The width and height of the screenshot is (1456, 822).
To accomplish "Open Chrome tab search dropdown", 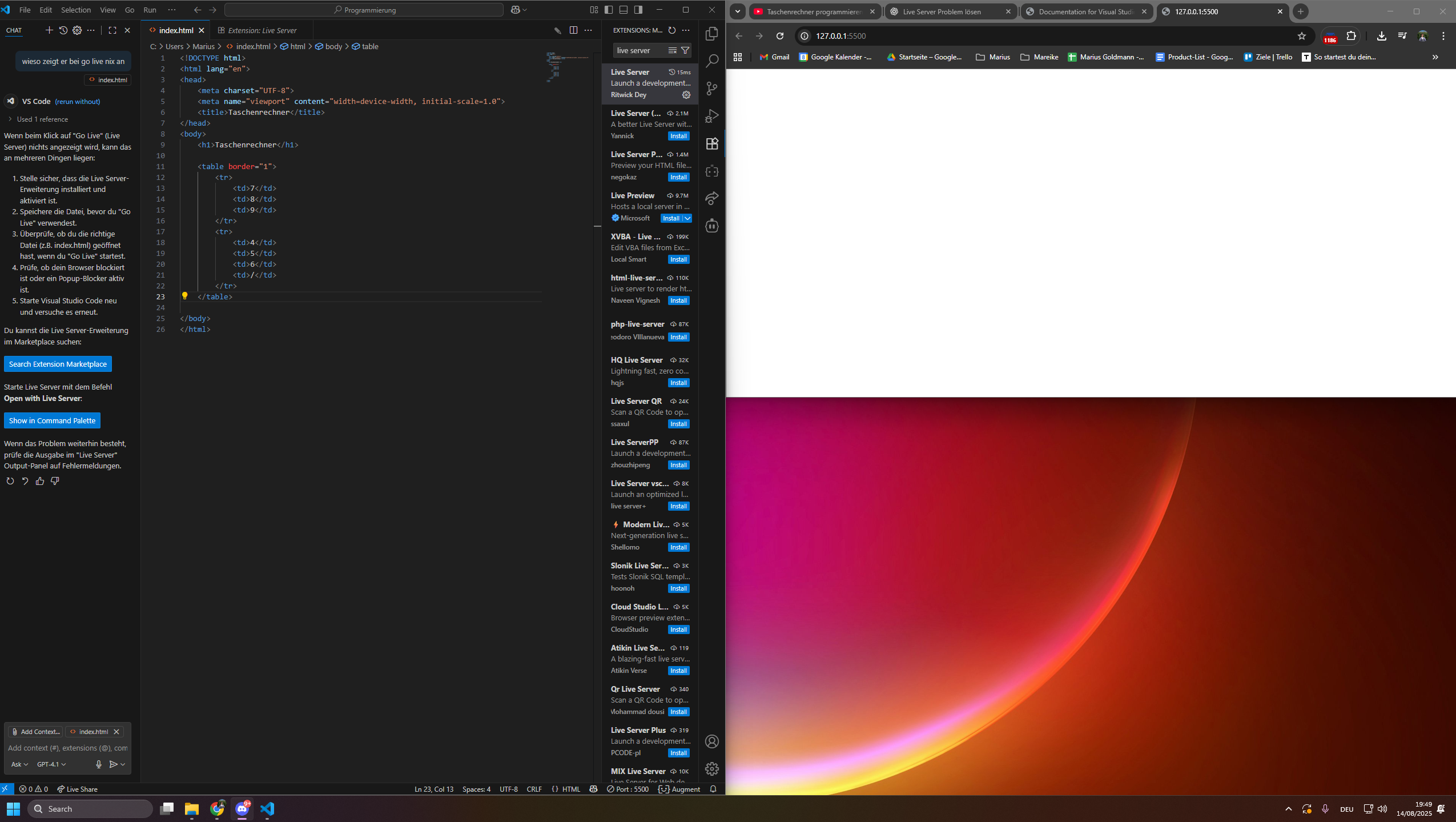I will click(x=738, y=11).
